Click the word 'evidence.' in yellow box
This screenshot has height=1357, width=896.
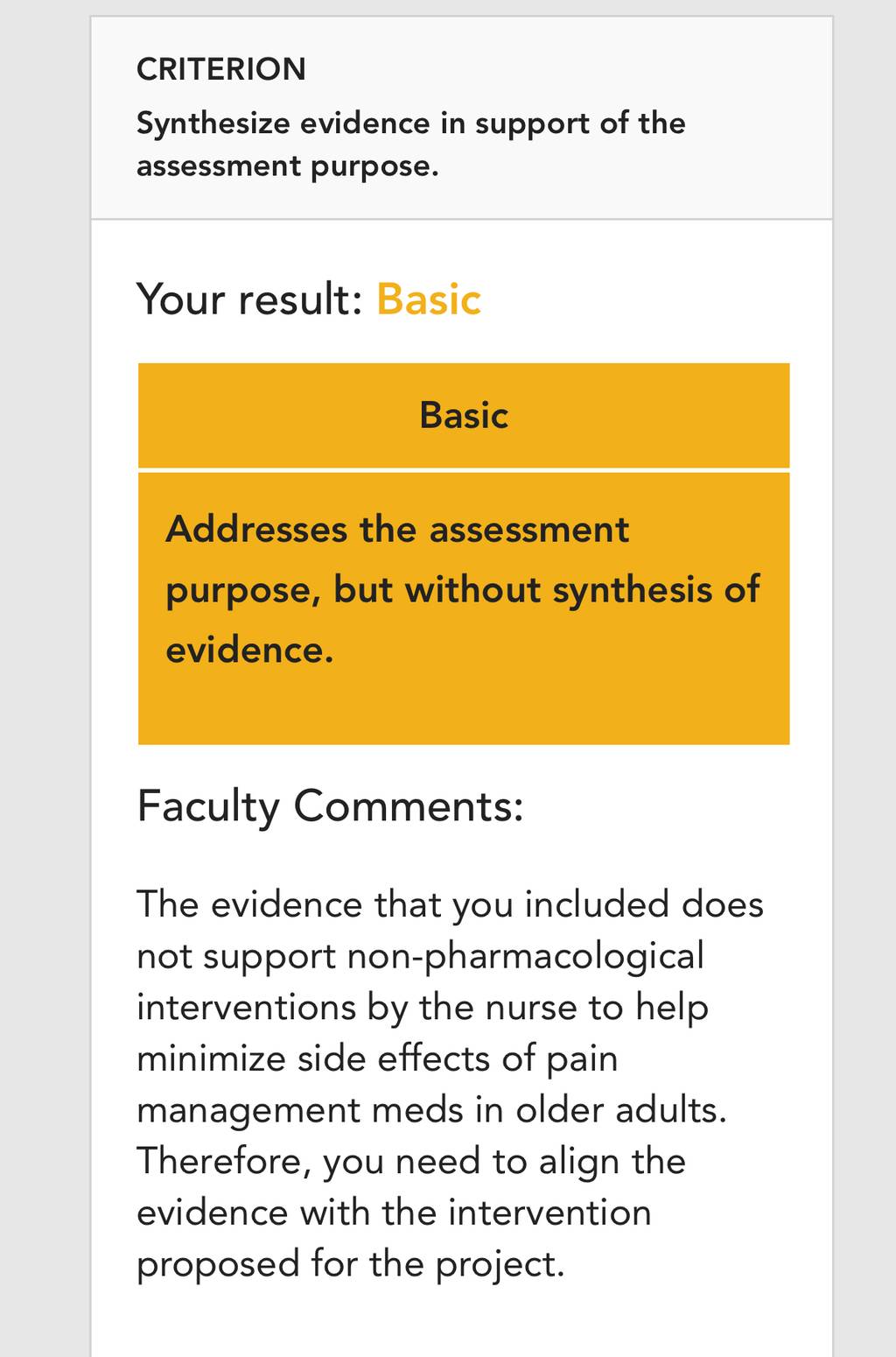(x=249, y=650)
